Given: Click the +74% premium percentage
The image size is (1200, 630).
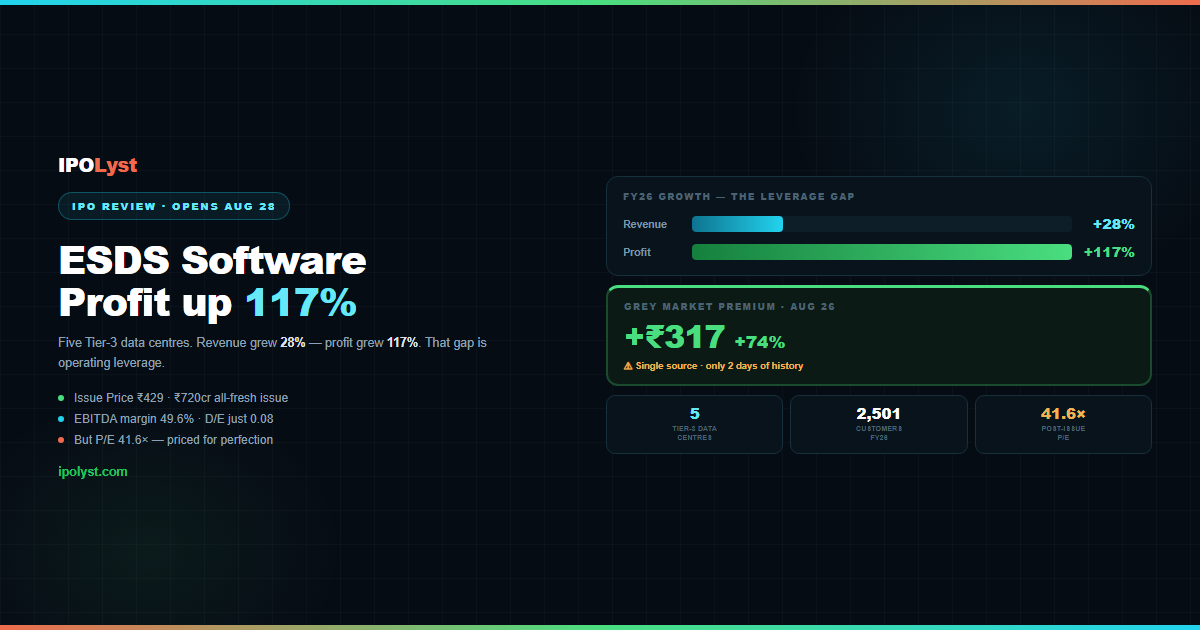Looking at the screenshot, I should pos(760,341).
